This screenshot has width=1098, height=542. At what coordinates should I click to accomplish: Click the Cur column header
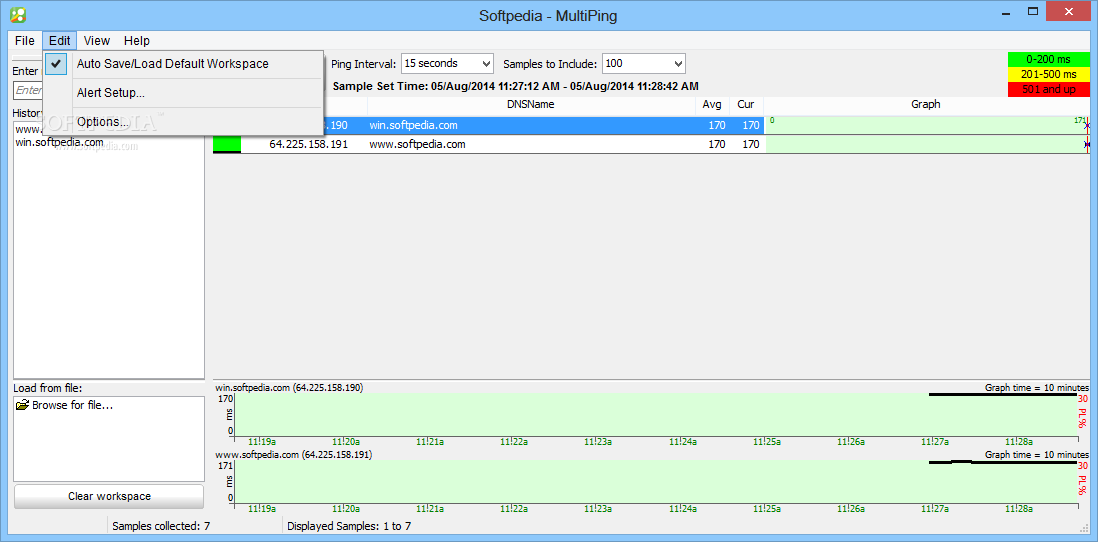click(746, 104)
